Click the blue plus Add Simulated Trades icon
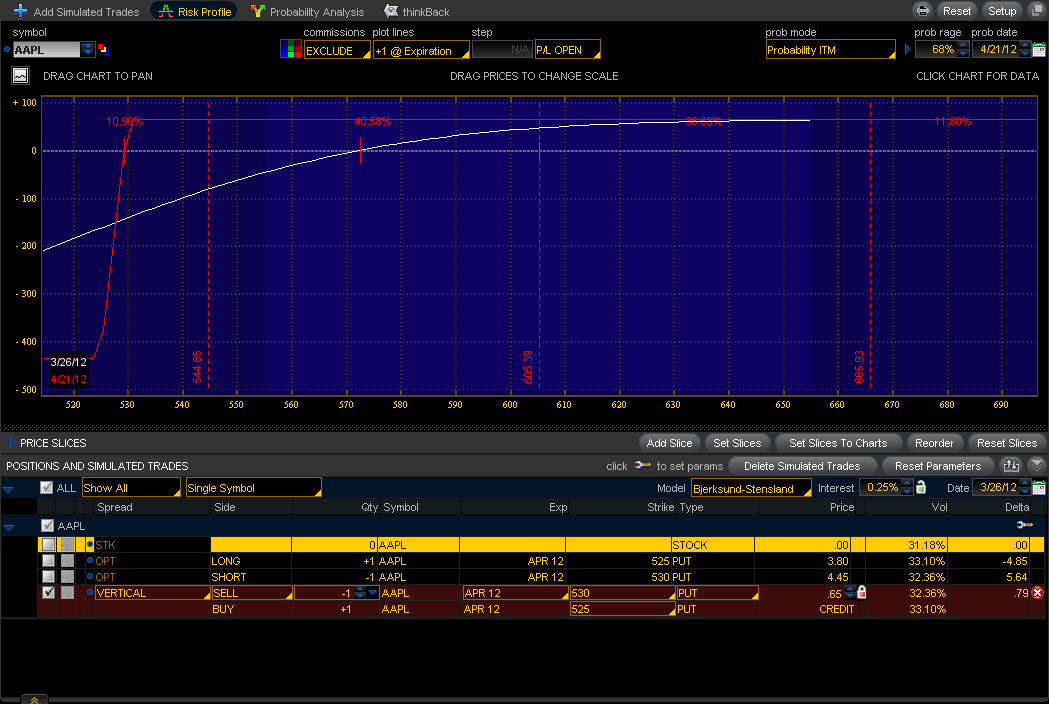 (21, 11)
